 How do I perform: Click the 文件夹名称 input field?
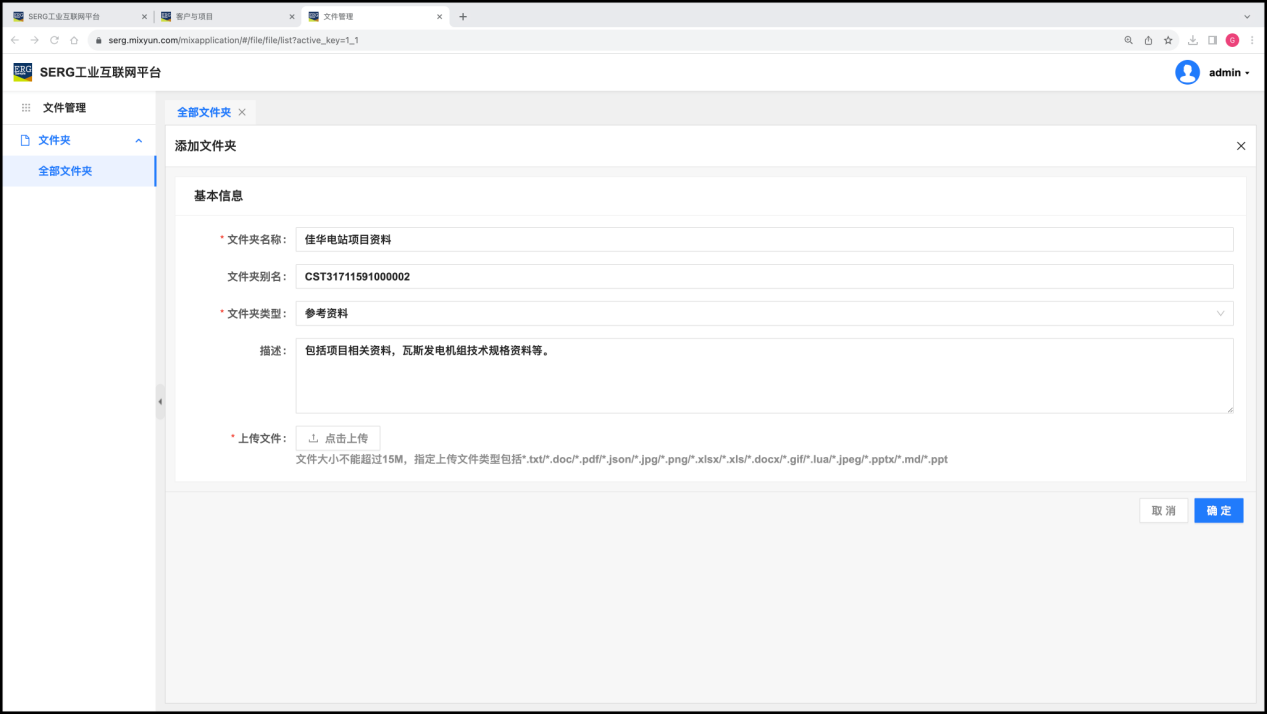pos(764,240)
